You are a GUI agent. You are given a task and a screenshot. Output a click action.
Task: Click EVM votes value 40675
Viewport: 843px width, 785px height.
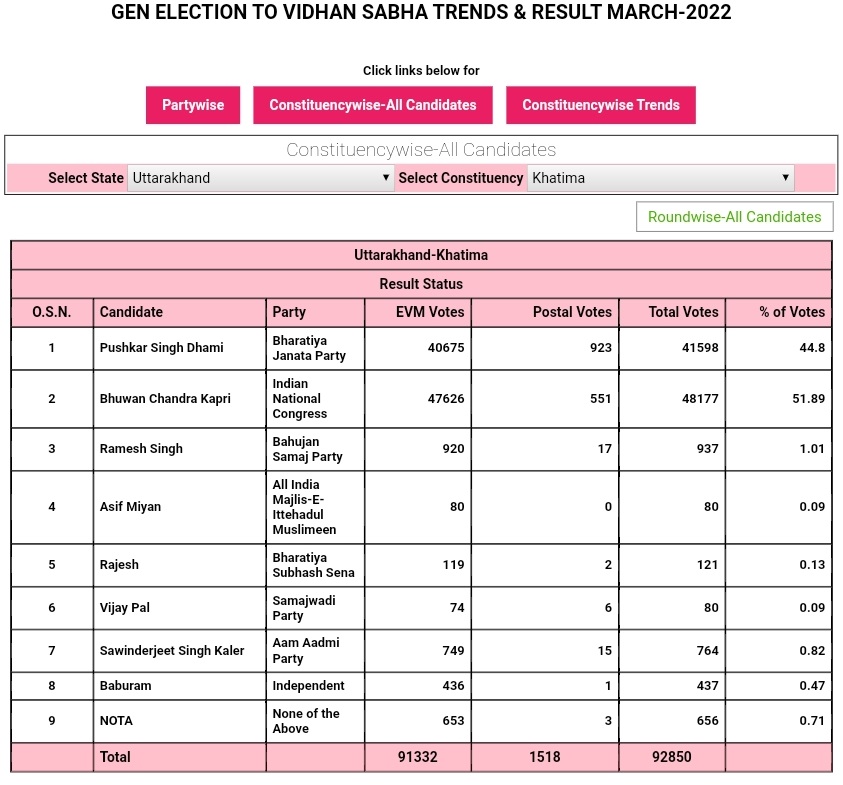click(446, 348)
